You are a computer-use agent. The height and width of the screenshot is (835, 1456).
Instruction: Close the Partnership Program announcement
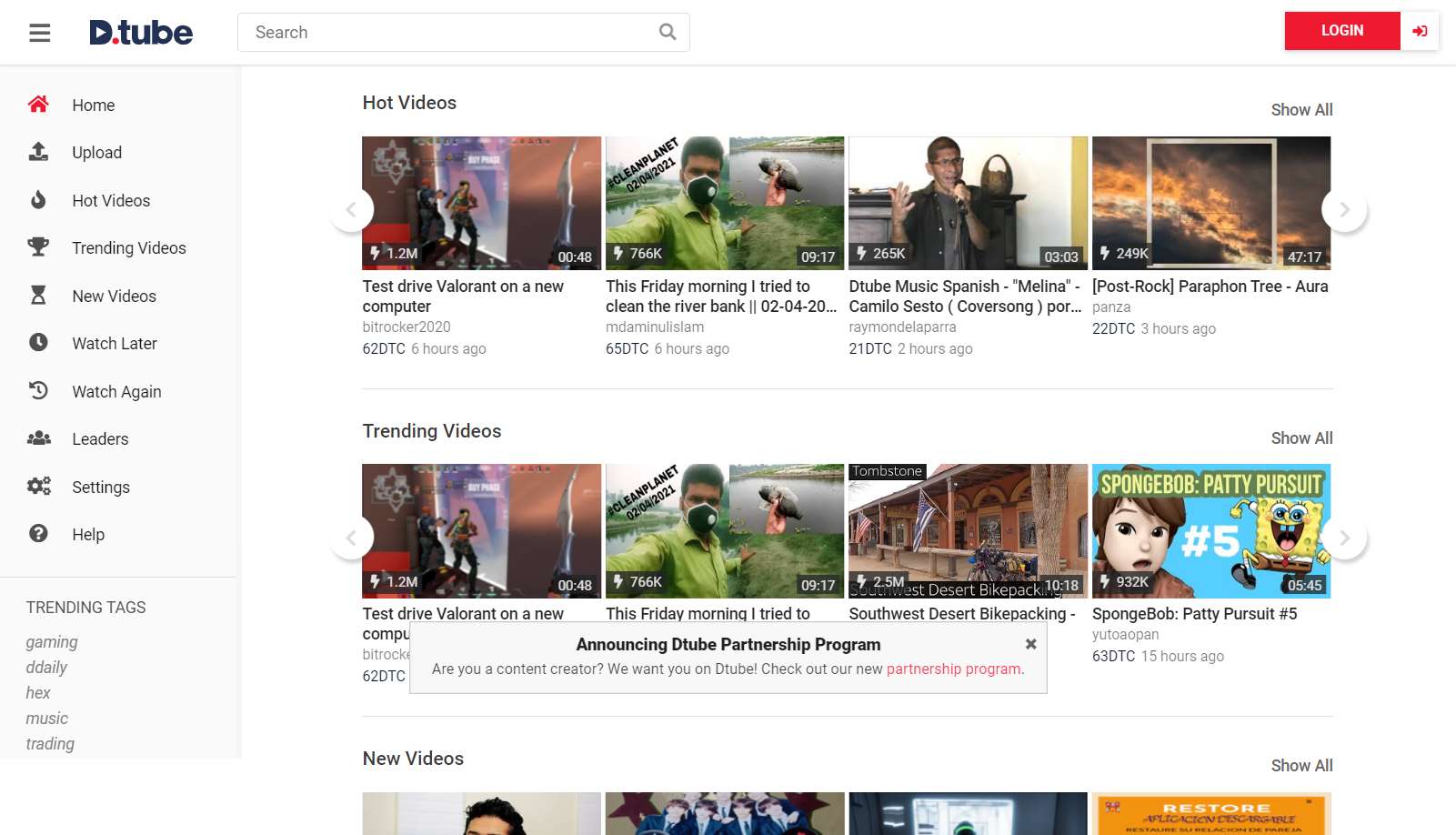1030,644
